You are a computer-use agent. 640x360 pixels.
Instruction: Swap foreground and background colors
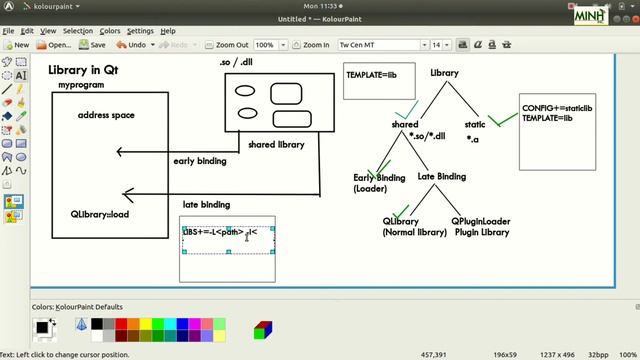click(x=52, y=322)
